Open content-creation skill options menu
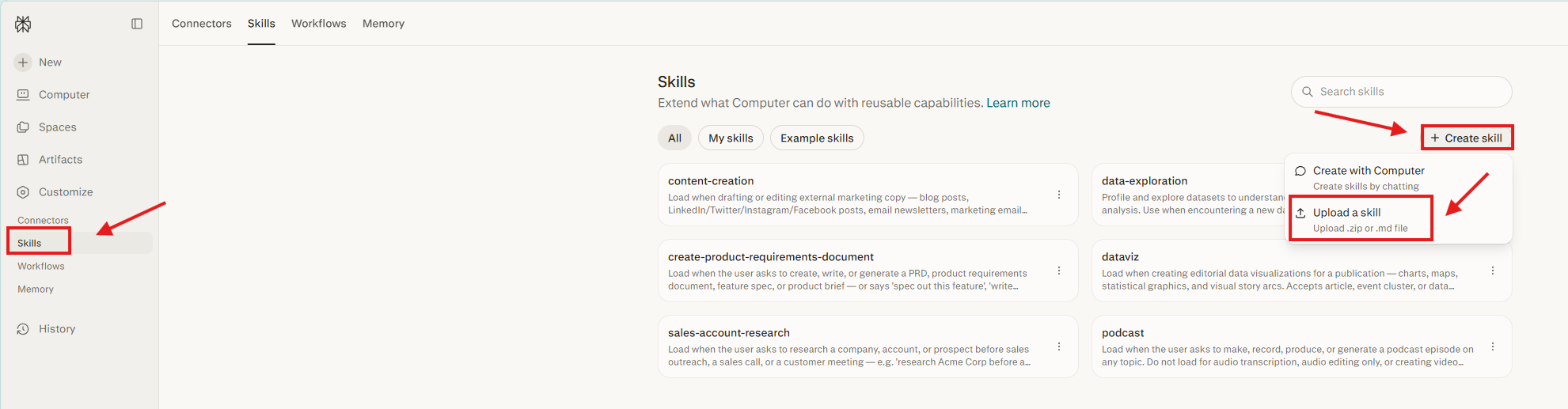The height and width of the screenshot is (409, 1568). 1059,195
